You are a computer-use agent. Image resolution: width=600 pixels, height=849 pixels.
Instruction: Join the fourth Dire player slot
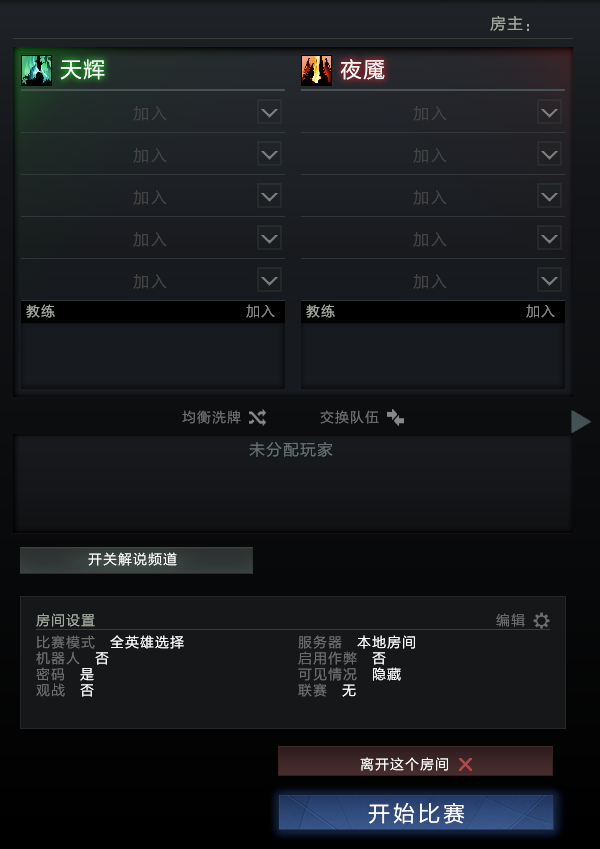(x=430, y=239)
